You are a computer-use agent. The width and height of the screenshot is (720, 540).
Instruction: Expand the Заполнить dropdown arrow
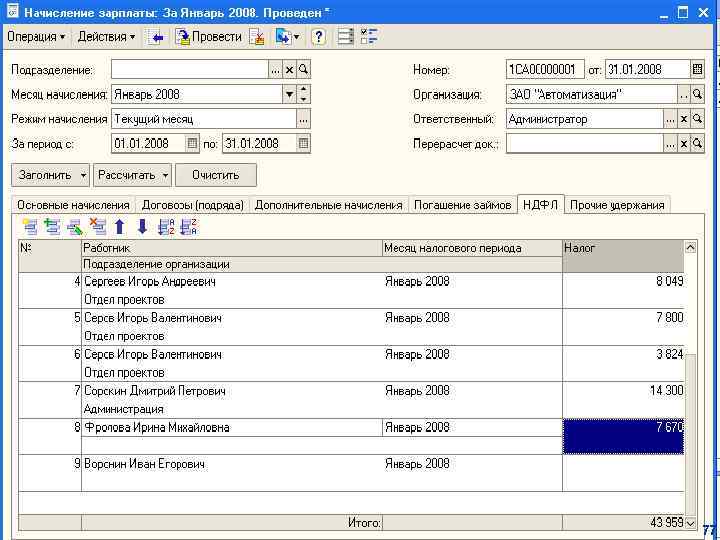click(x=83, y=175)
